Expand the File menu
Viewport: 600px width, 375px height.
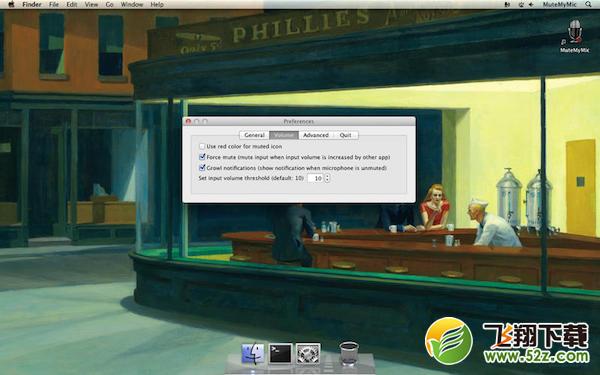click(54, 5)
